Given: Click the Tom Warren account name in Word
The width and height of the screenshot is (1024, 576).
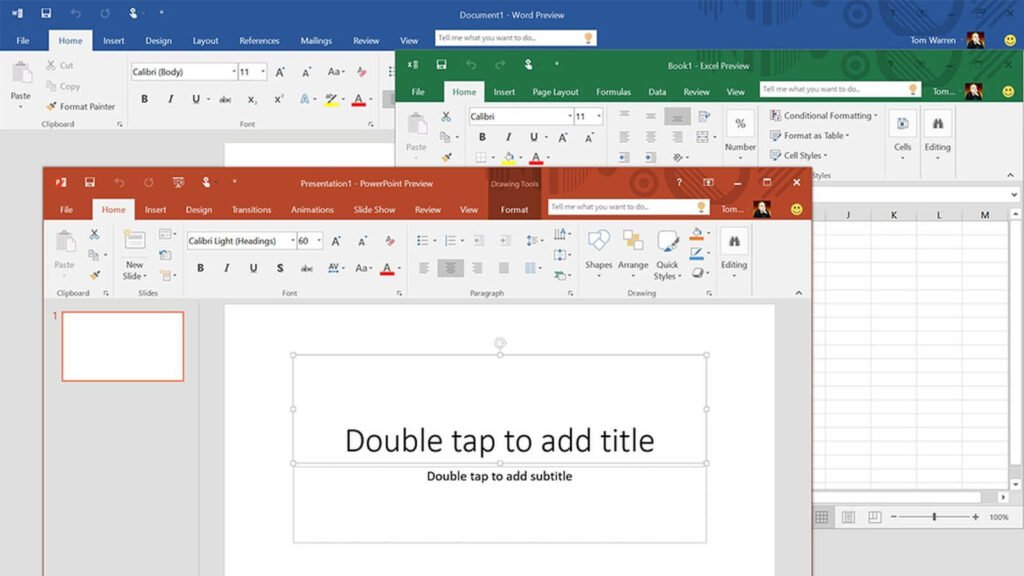Looking at the screenshot, I should (933, 40).
